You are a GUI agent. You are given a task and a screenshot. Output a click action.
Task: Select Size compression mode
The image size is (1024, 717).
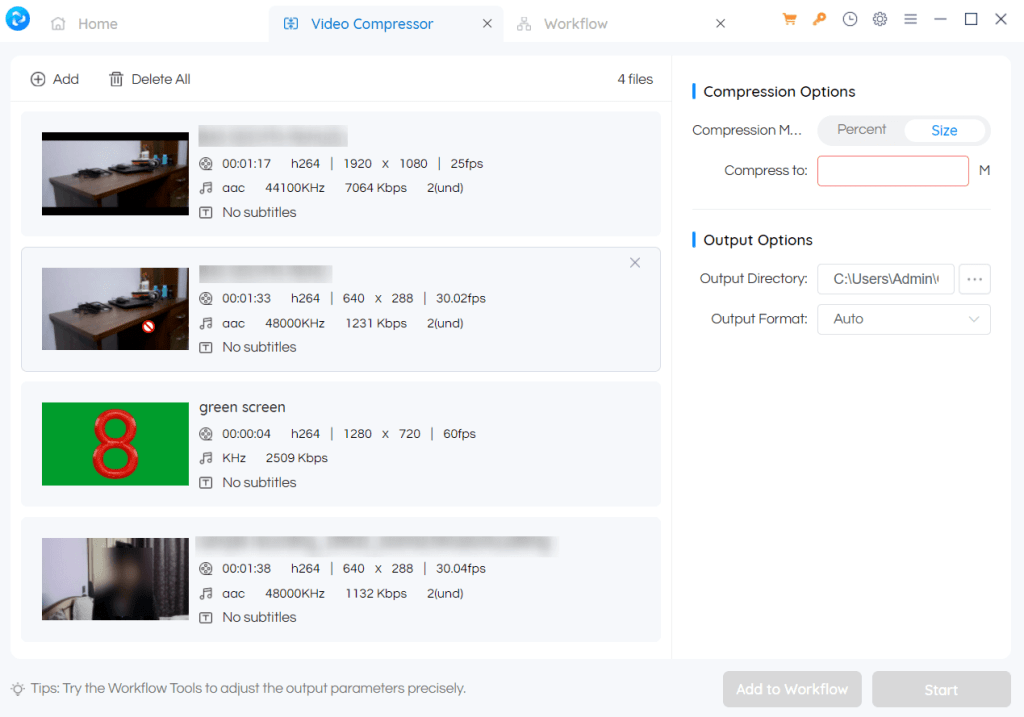point(944,130)
